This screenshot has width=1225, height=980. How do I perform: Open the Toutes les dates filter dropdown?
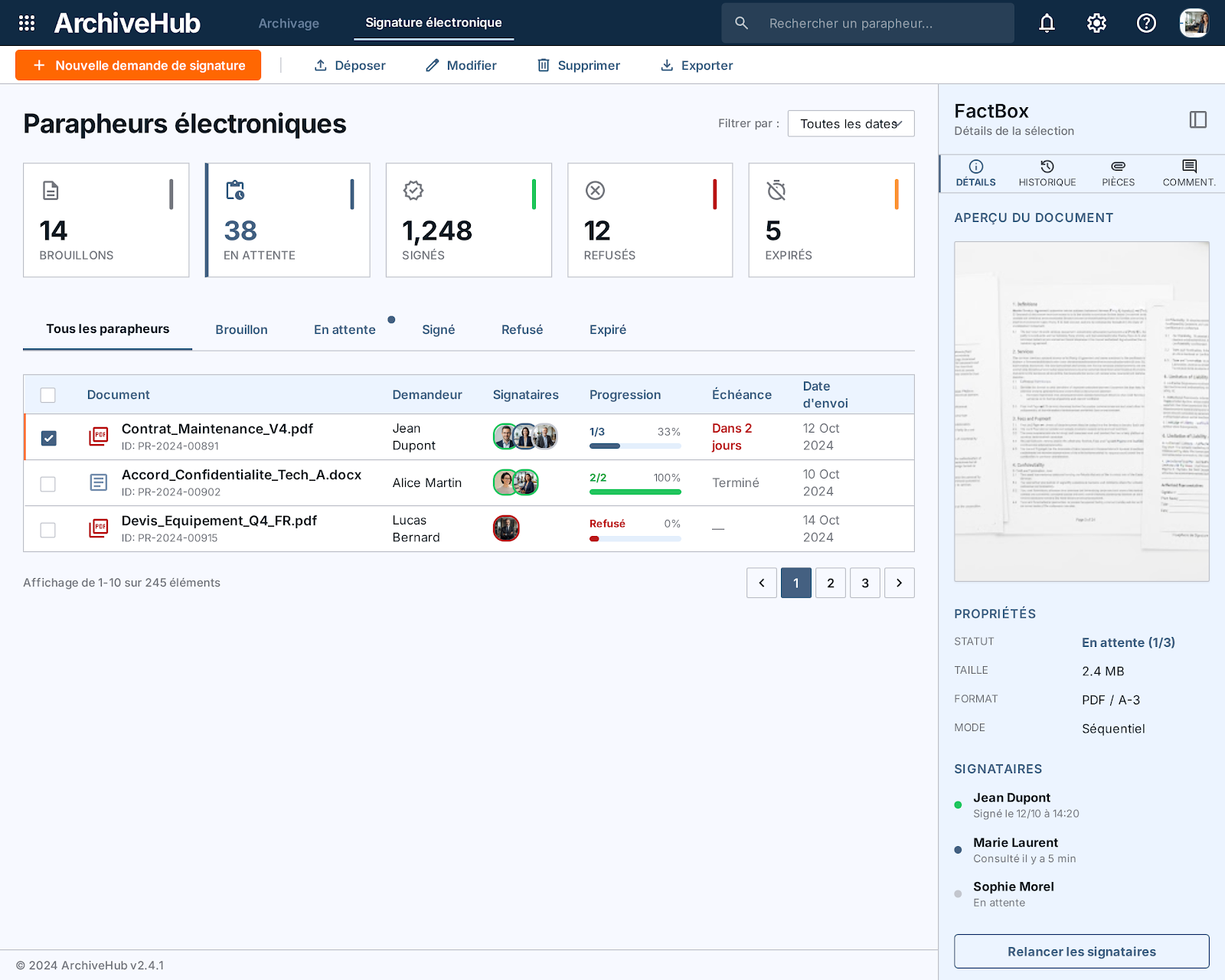click(851, 123)
